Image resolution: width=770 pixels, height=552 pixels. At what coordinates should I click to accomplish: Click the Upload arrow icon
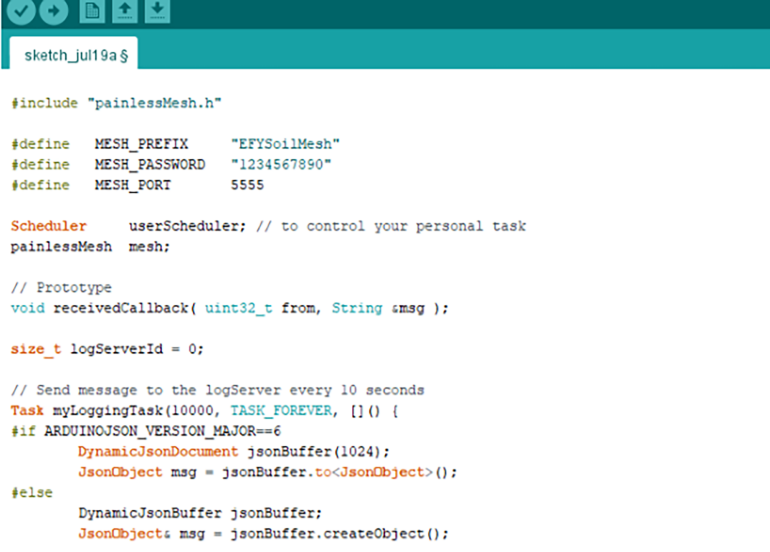coord(54,10)
